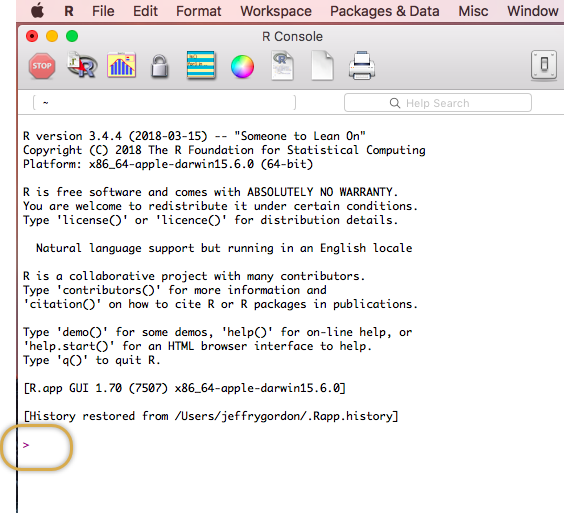Open the Workspace menu

(x=276, y=11)
